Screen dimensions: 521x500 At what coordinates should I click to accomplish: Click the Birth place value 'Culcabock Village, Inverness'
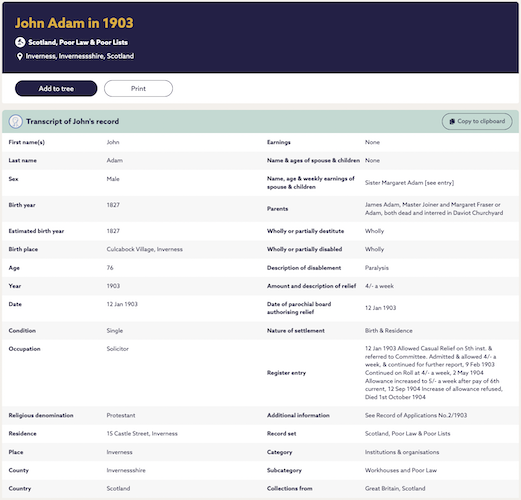click(x=145, y=249)
